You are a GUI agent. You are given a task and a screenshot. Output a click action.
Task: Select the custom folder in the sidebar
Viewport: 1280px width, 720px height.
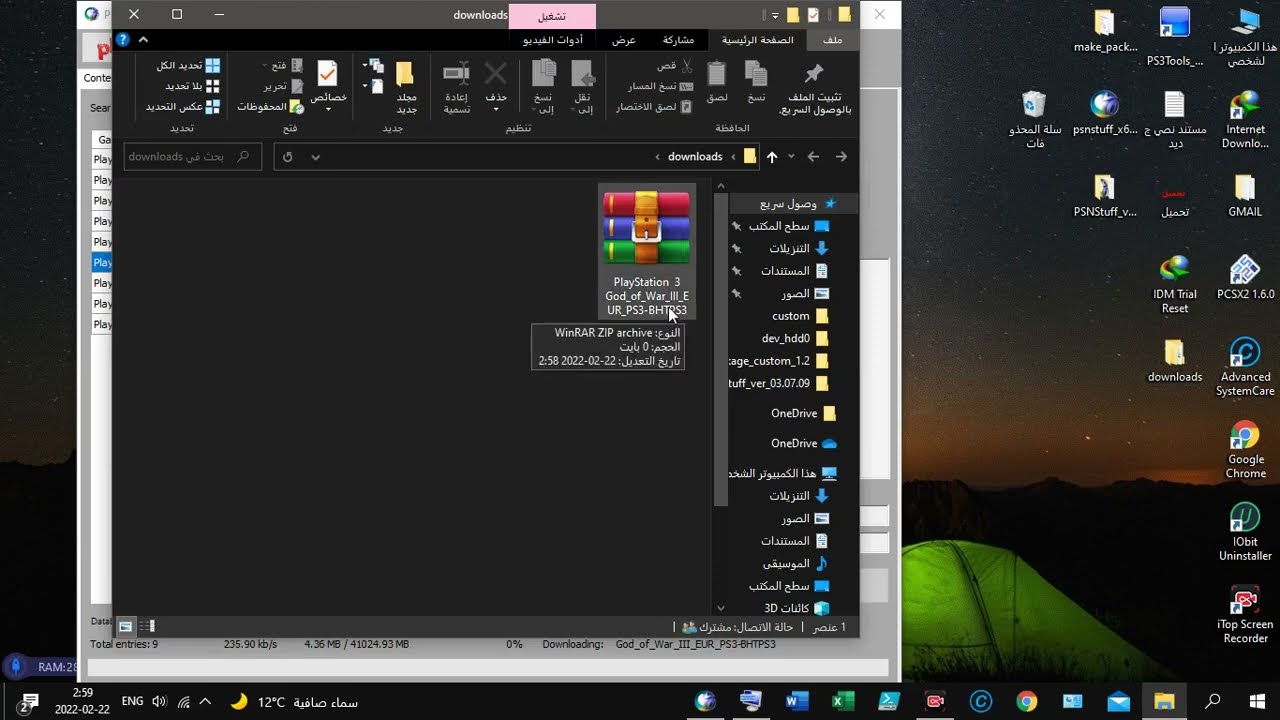798,316
